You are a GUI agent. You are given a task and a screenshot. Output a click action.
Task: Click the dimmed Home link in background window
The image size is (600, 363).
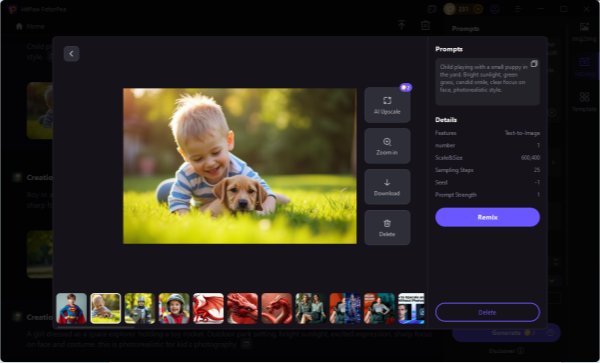[31, 26]
